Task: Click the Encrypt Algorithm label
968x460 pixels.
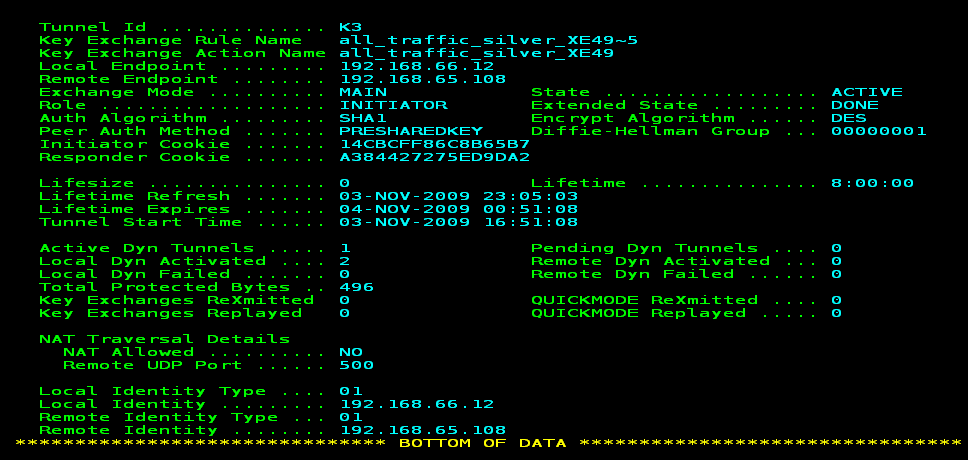Action: (x=633, y=118)
